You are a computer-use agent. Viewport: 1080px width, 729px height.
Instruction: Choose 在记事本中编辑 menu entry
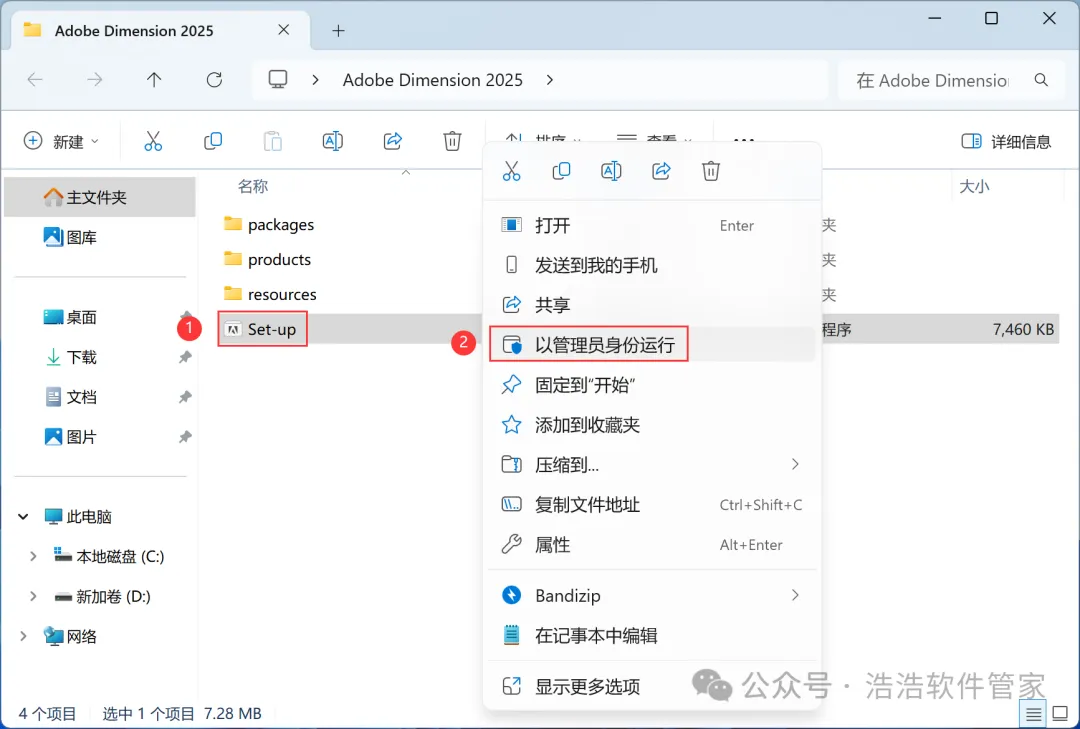[x=652, y=635]
